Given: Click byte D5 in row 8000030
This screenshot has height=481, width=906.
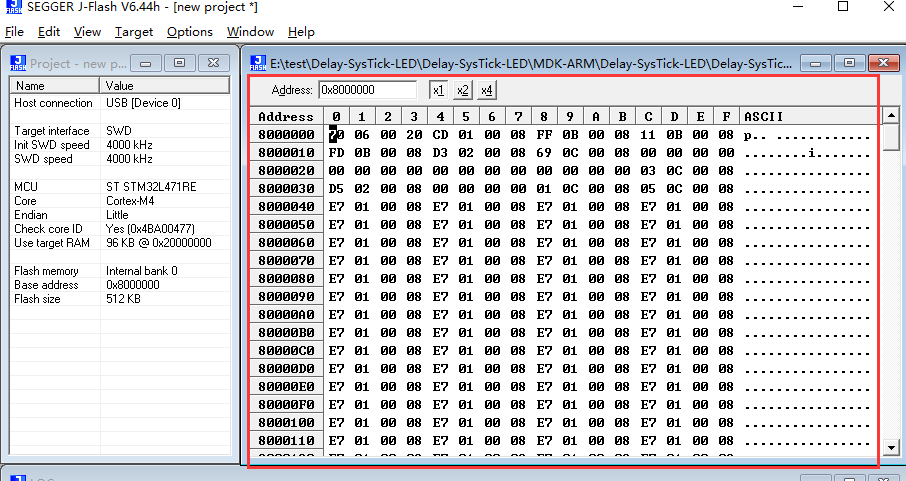Looking at the screenshot, I should [x=336, y=188].
